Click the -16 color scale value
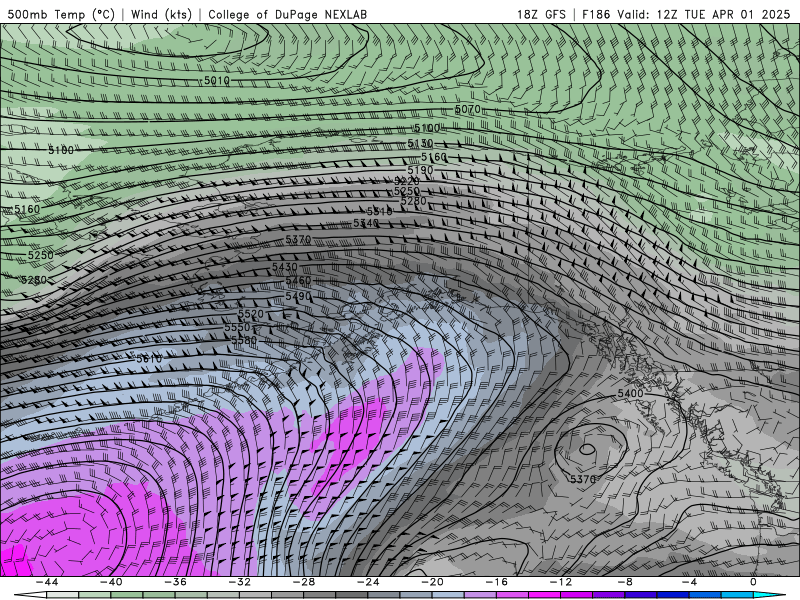Image resolution: width=800 pixels, height=600 pixels. click(496, 582)
